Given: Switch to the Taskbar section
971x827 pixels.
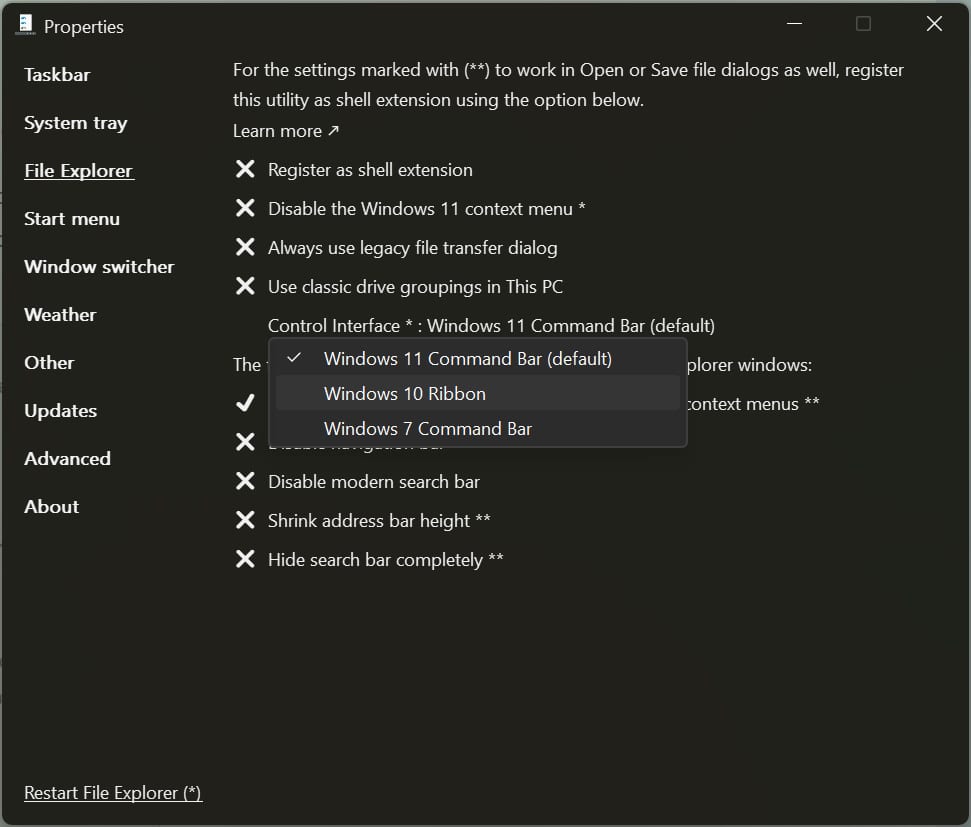Looking at the screenshot, I should pyautogui.click(x=57, y=74).
